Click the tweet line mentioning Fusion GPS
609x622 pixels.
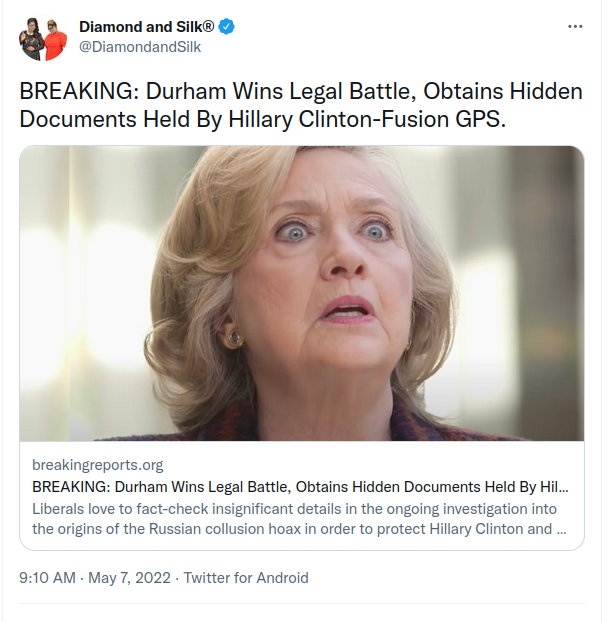(262, 119)
